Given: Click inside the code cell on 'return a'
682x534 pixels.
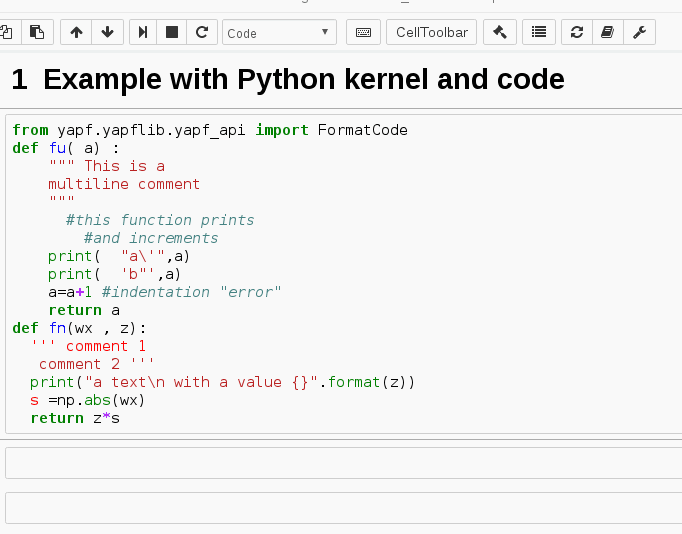Looking at the screenshot, I should coord(84,310).
